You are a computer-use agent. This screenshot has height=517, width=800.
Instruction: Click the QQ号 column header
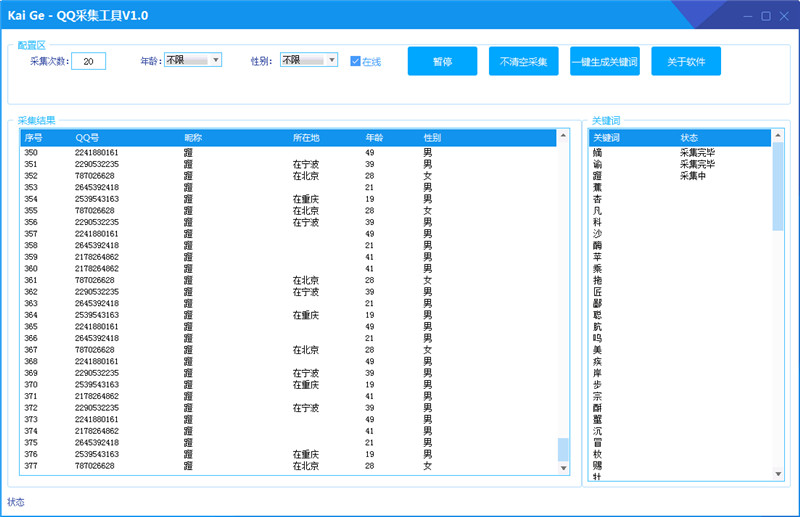point(87,138)
